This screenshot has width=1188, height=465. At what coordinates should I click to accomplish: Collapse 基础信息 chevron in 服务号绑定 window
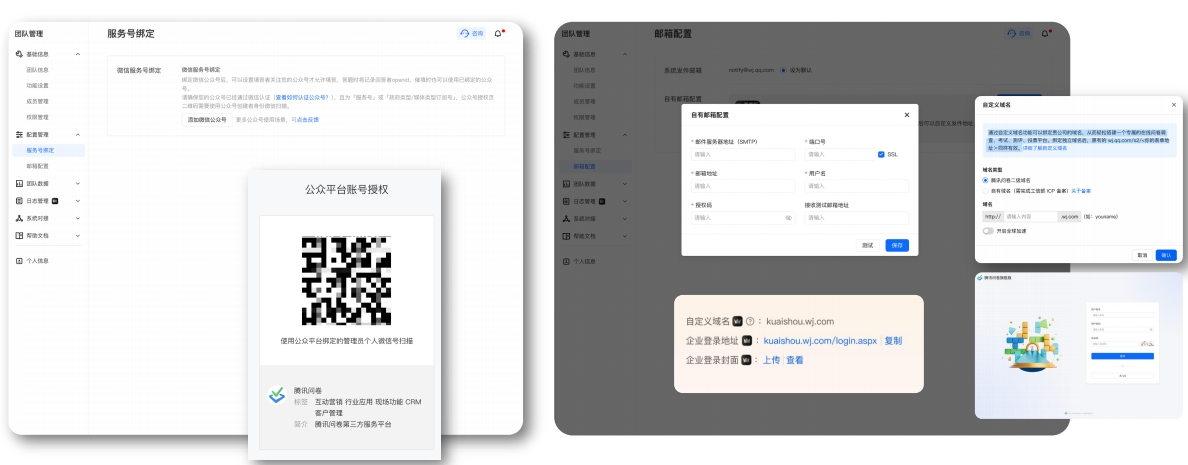[x=77, y=55]
